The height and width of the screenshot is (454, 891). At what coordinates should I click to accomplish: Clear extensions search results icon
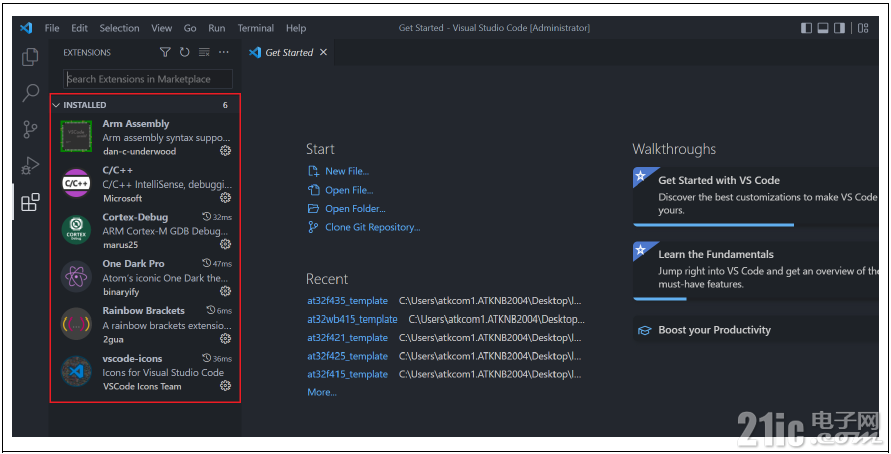coord(204,52)
